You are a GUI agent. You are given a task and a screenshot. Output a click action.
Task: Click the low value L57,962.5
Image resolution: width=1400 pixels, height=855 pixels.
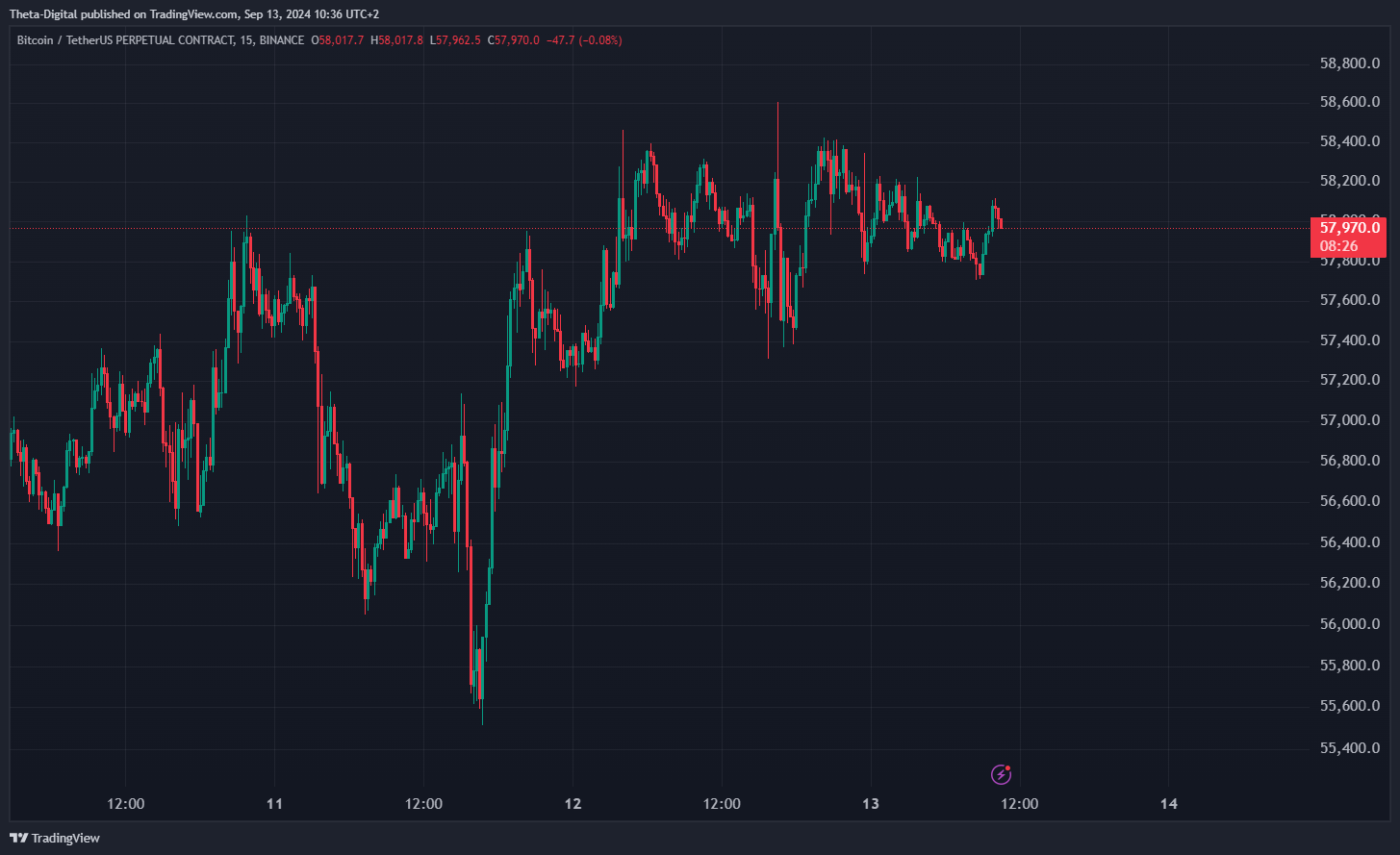[456, 40]
